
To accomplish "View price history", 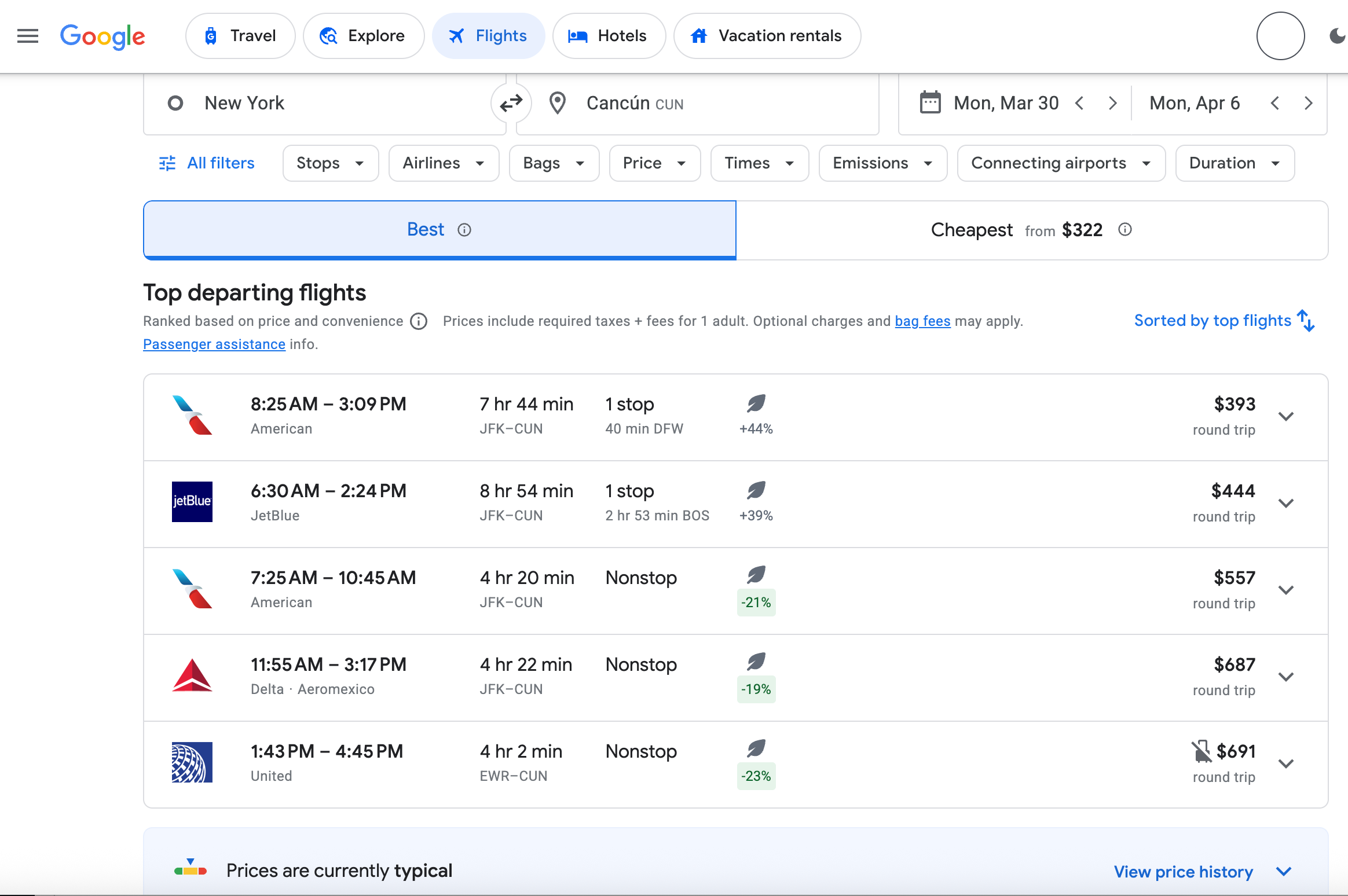I will click(1183, 871).
